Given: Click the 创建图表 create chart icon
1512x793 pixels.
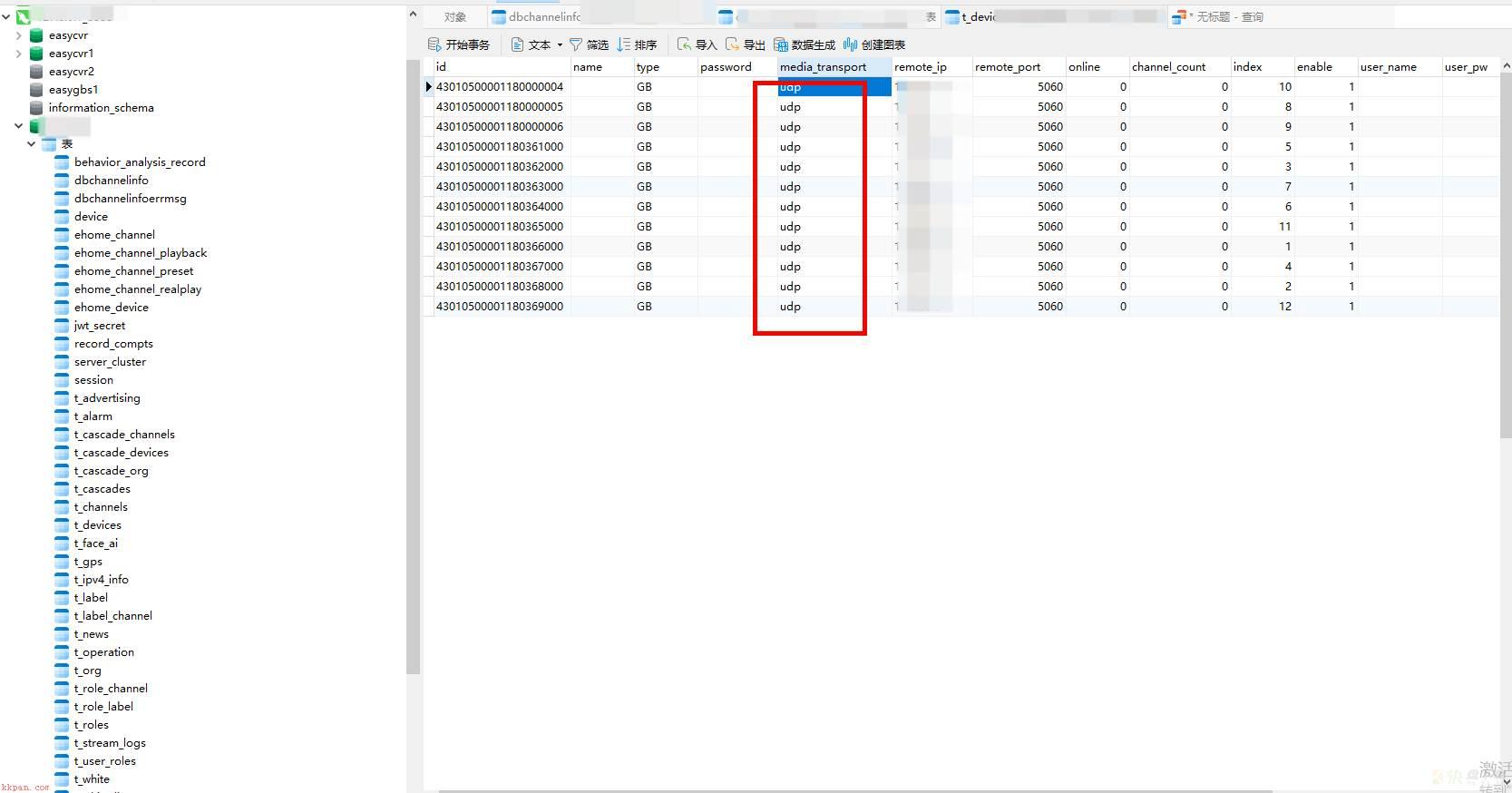Looking at the screenshot, I should (x=850, y=44).
